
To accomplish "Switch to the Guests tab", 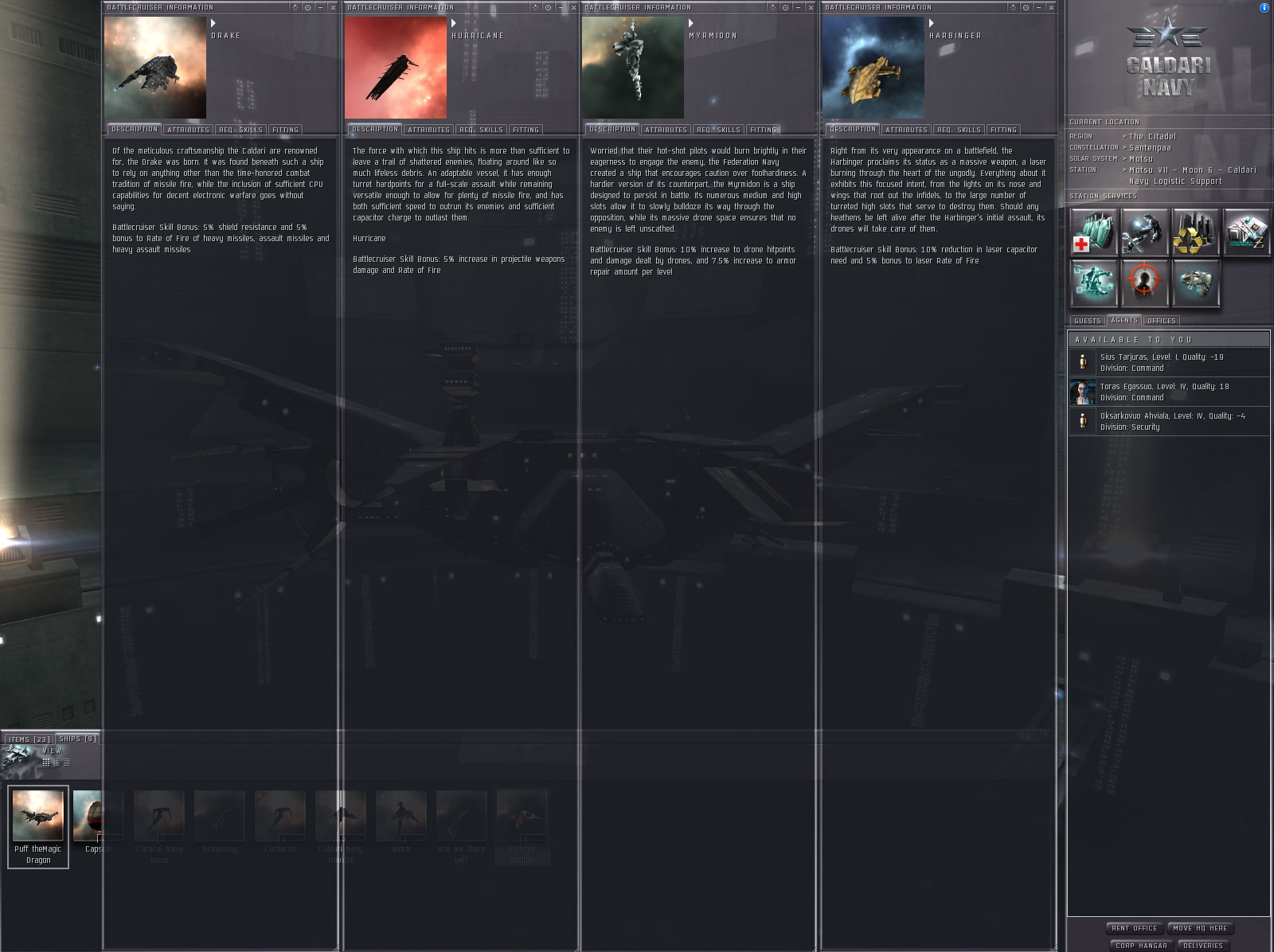I will click(1087, 321).
